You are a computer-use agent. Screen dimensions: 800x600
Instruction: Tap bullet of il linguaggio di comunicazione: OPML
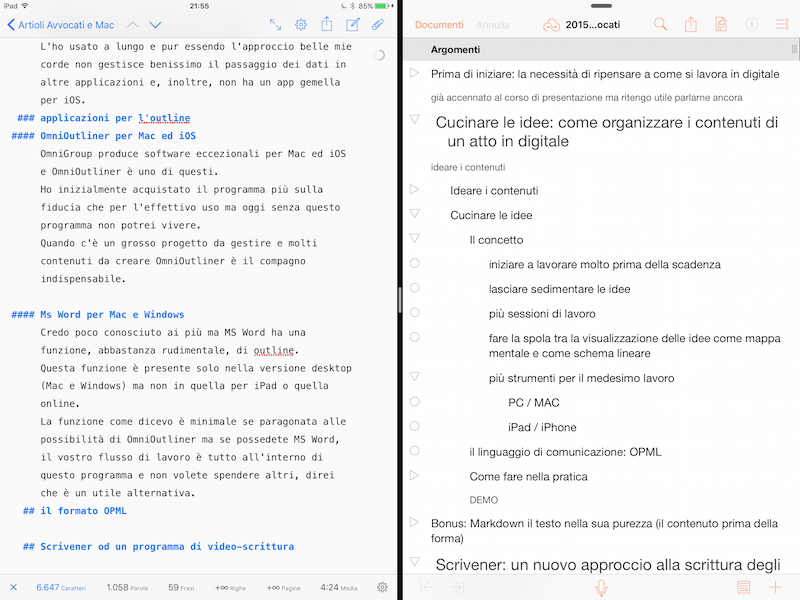point(415,451)
